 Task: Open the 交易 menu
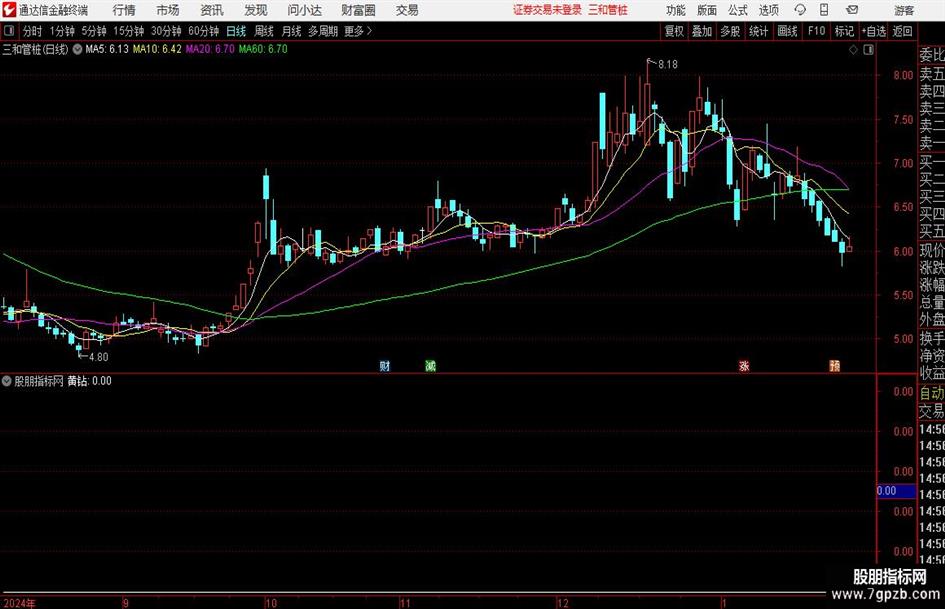pos(407,10)
